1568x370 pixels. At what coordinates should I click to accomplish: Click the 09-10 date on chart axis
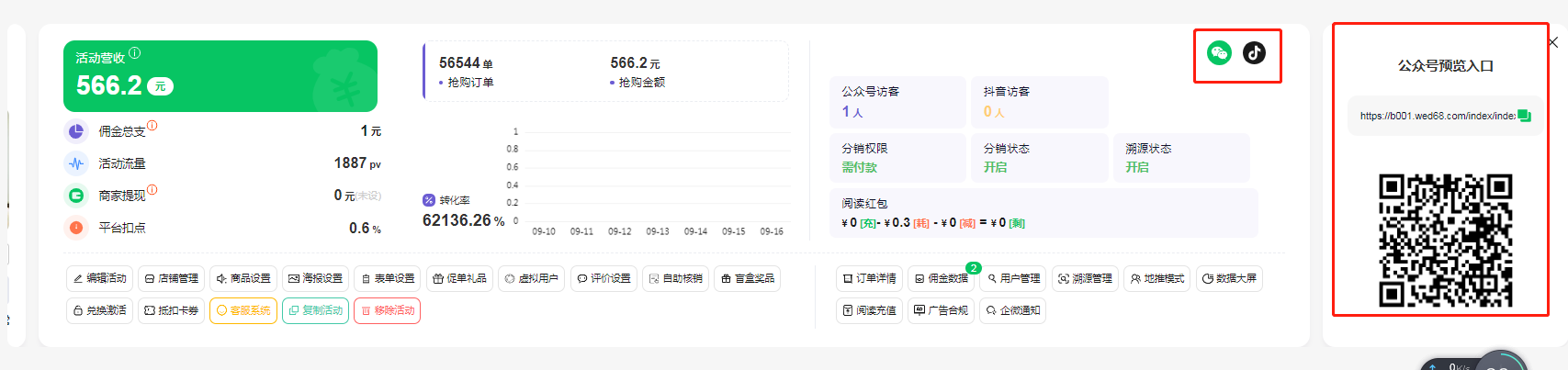pyautogui.click(x=544, y=231)
